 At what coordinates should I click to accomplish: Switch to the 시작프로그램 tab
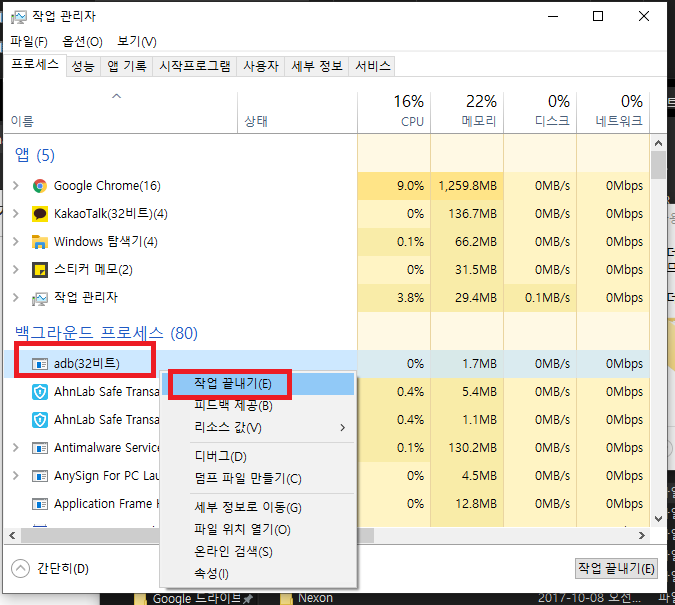coord(195,66)
